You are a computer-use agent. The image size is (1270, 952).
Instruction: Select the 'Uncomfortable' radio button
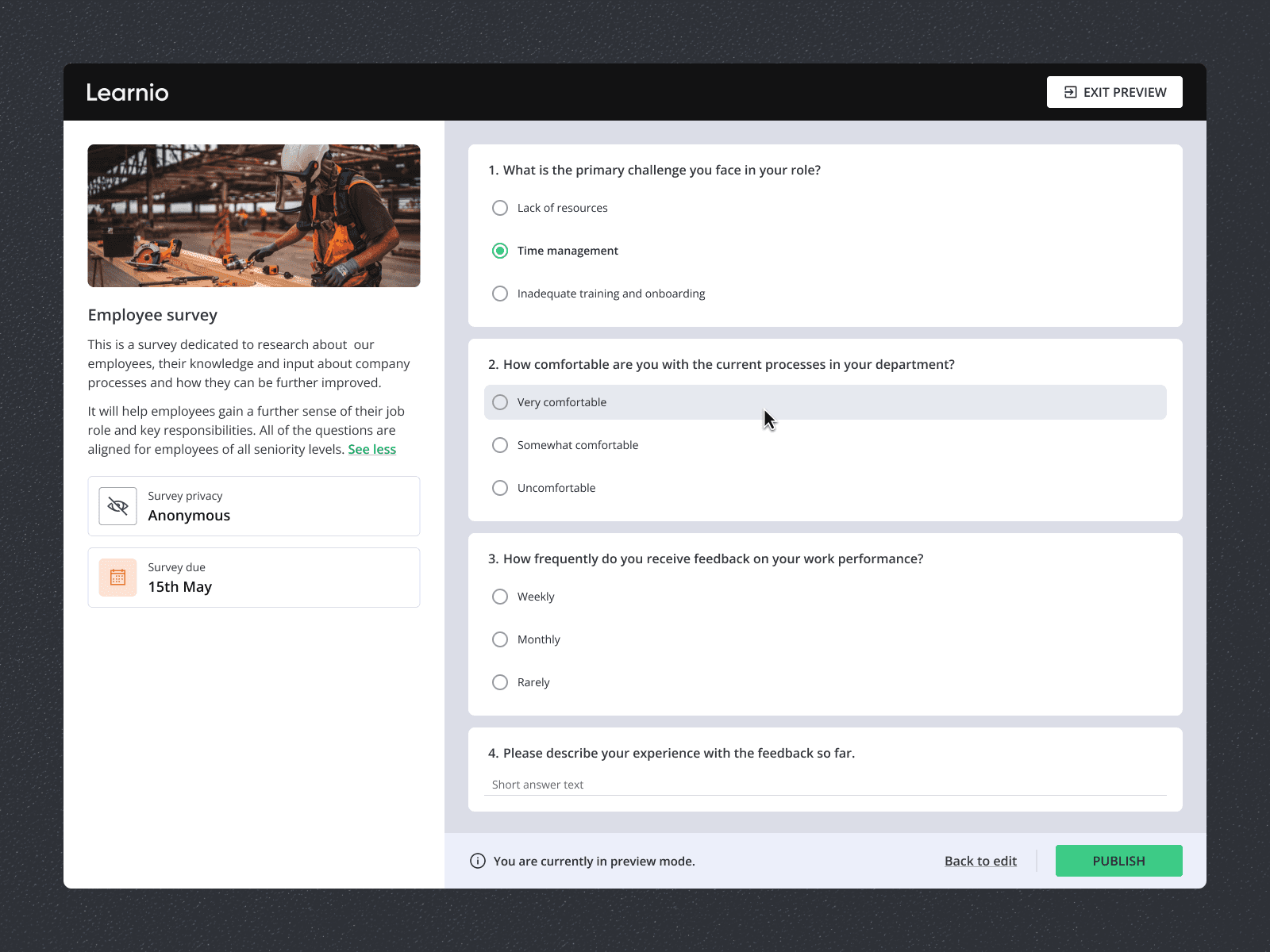click(x=500, y=488)
